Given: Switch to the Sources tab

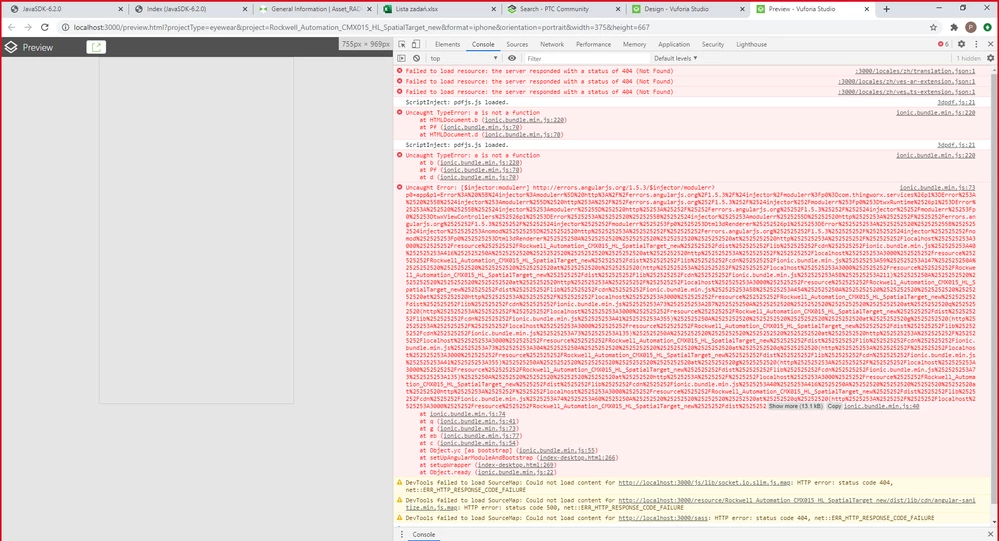Looking at the screenshot, I should coord(517,44).
